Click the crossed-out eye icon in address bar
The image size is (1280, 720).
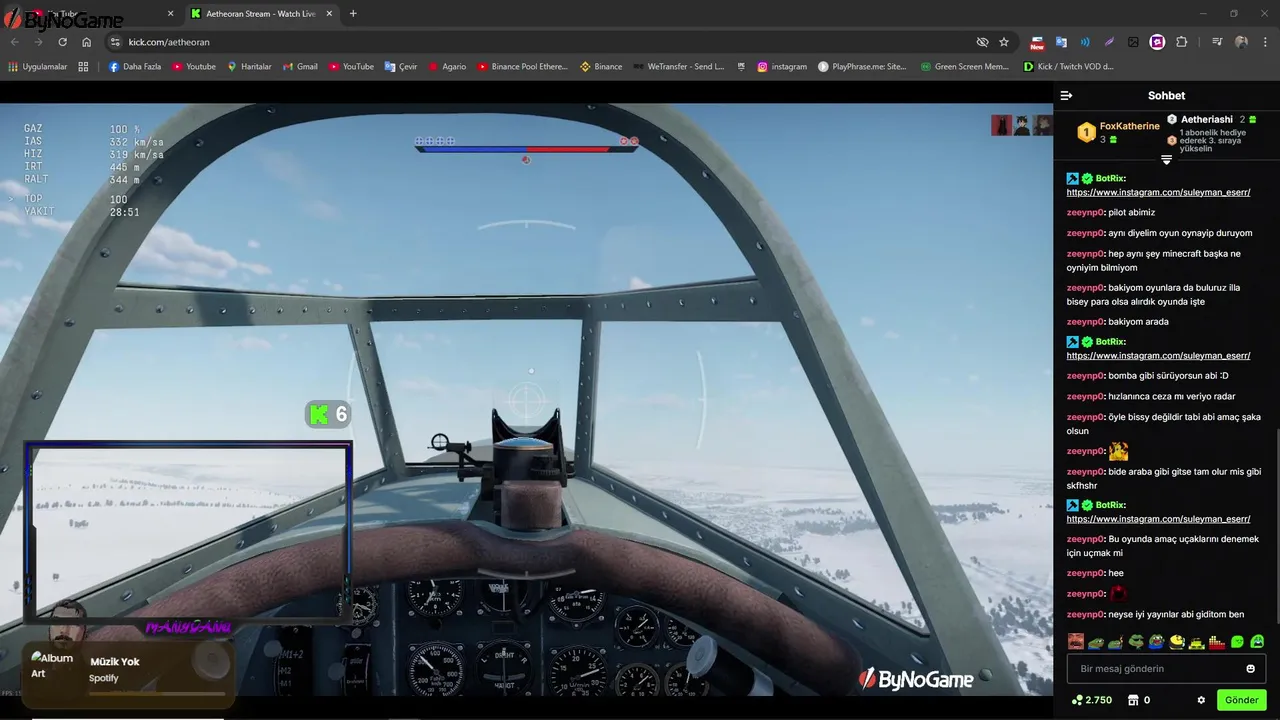(x=982, y=42)
